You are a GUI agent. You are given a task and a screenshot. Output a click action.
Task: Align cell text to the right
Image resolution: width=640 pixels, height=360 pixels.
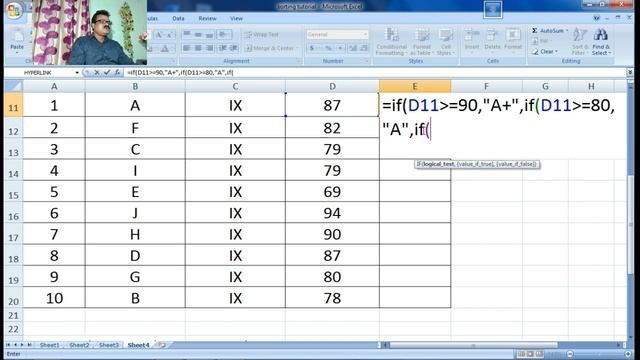(x=209, y=48)
